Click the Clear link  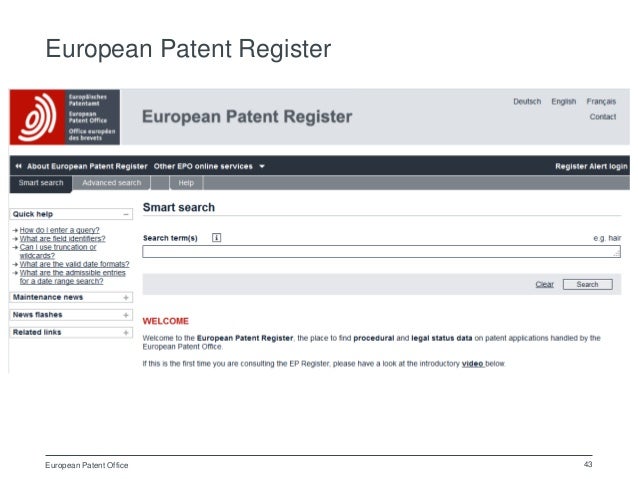(544, 284)
